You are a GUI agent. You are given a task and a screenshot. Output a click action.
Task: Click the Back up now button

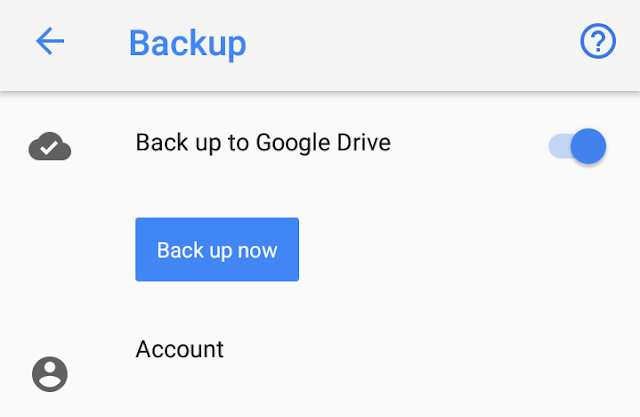point(217,249)
